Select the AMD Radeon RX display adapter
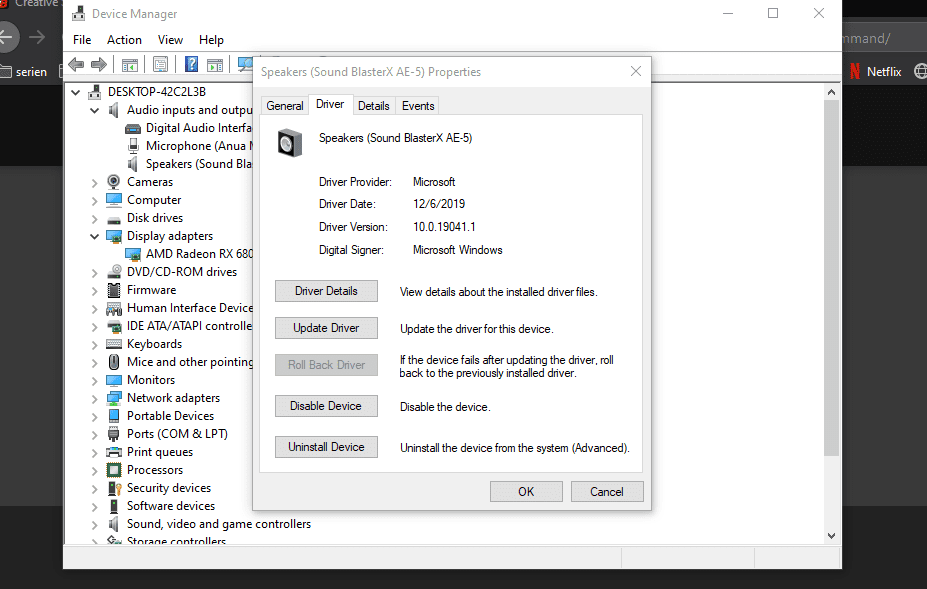Viewport: 927px width, 589px height. click(x=199, y=254)
